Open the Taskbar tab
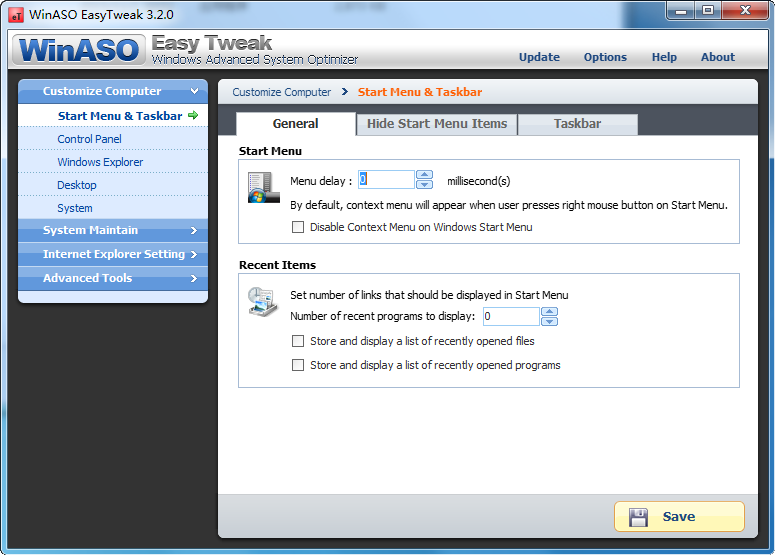Screen dimensions: 776x556 pos(578,124)
